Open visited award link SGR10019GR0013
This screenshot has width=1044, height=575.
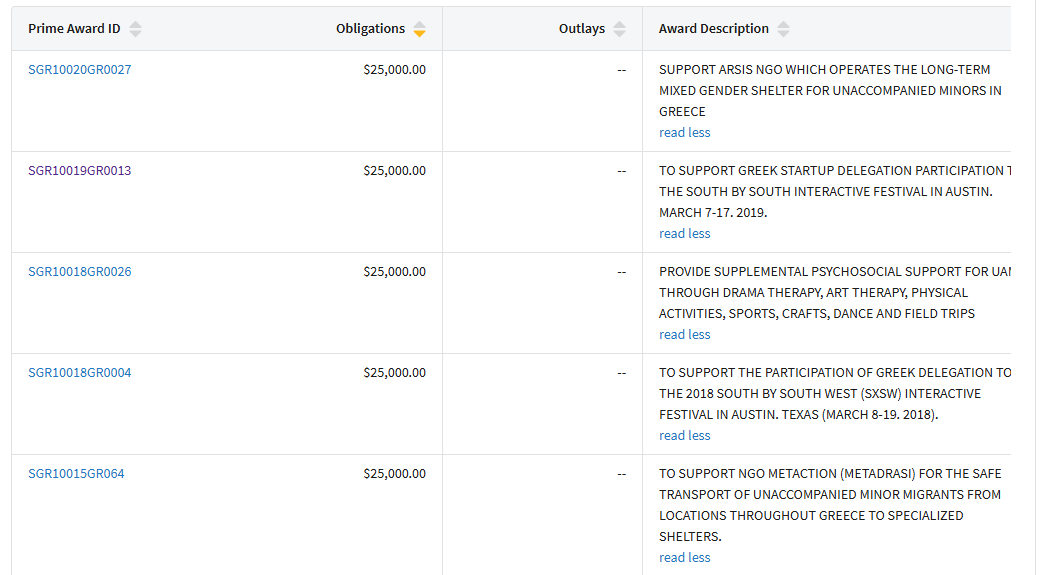(79, 171)
